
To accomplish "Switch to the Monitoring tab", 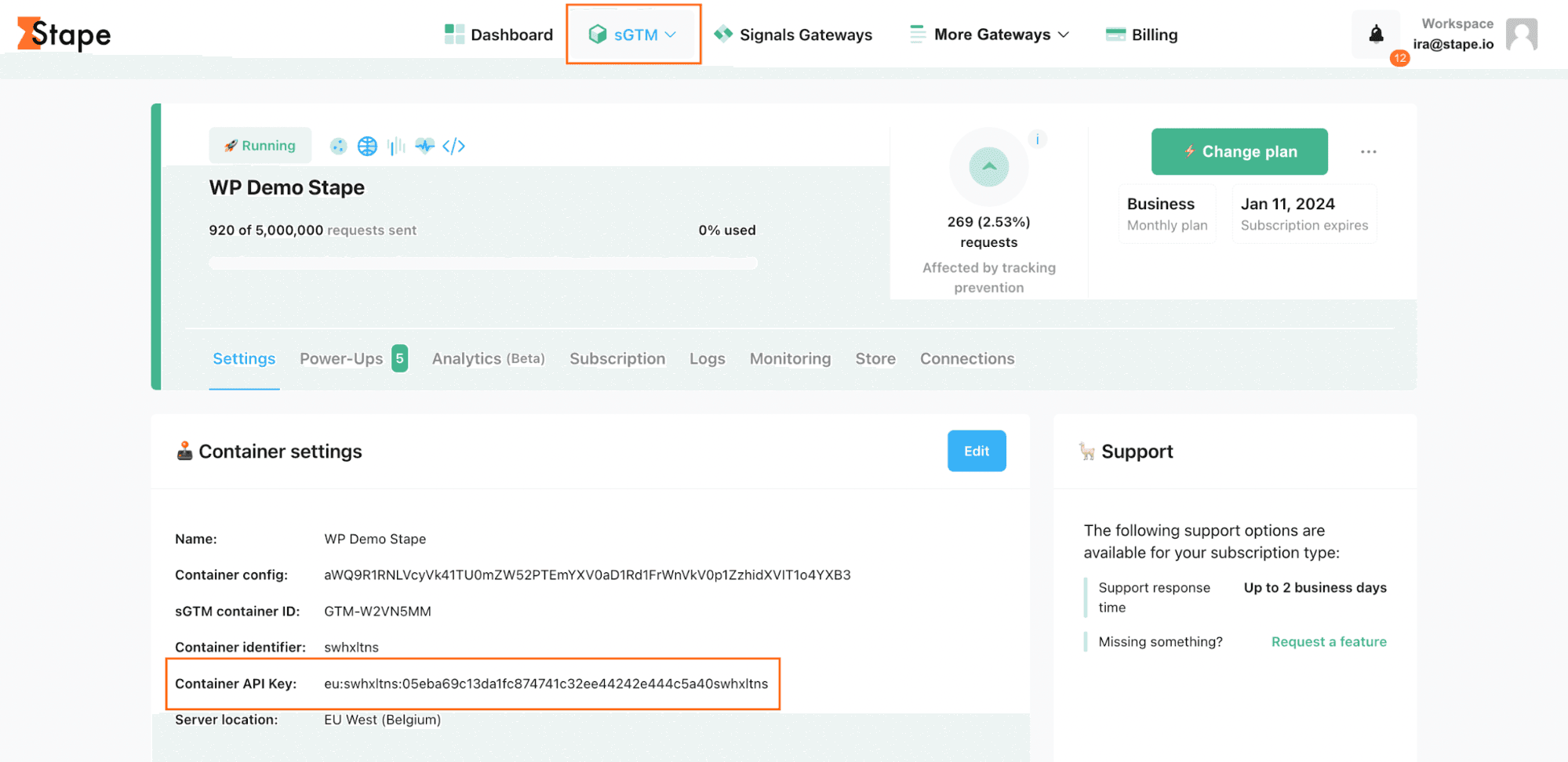I will tap(790, 359).
